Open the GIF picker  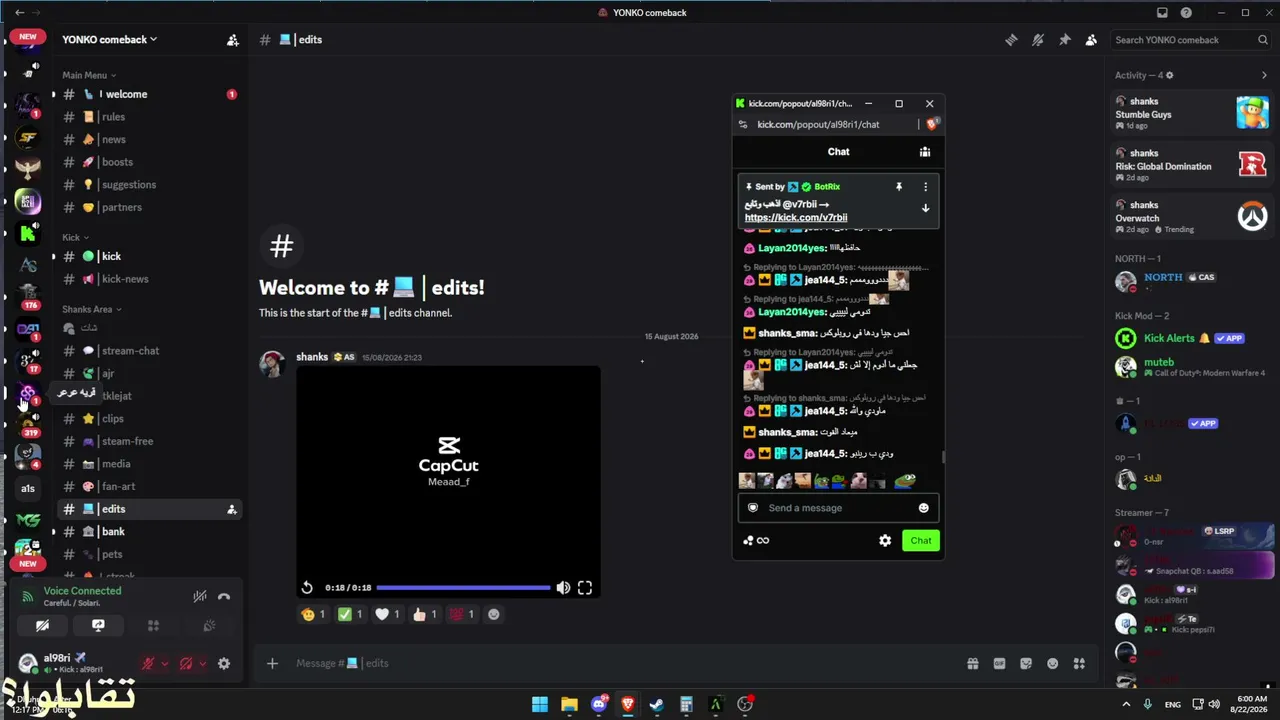[x=999, y=663]
